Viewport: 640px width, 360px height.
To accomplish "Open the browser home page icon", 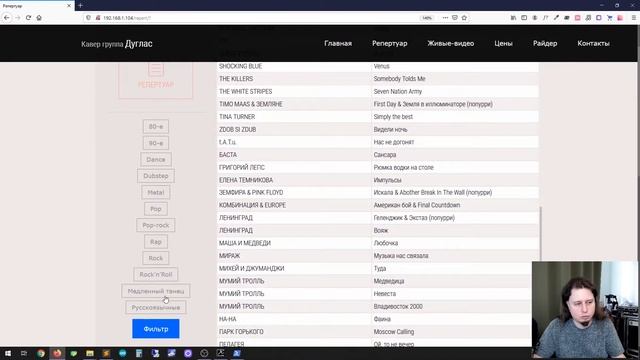I will pos(39,18).
